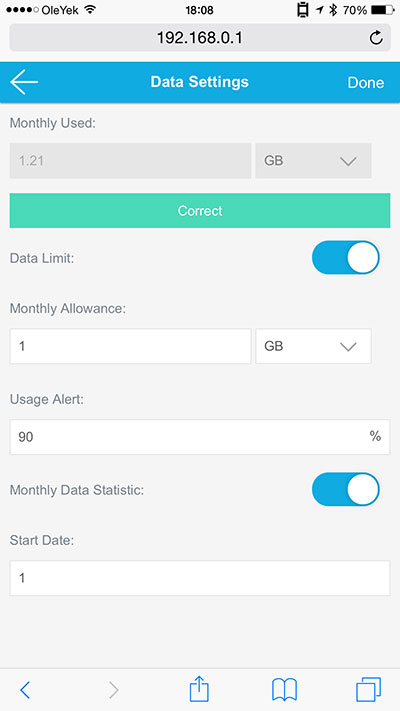This screenshot has width=400, height=711.
Task: Go back with Safari's back chevron
Action: (25, 690)
